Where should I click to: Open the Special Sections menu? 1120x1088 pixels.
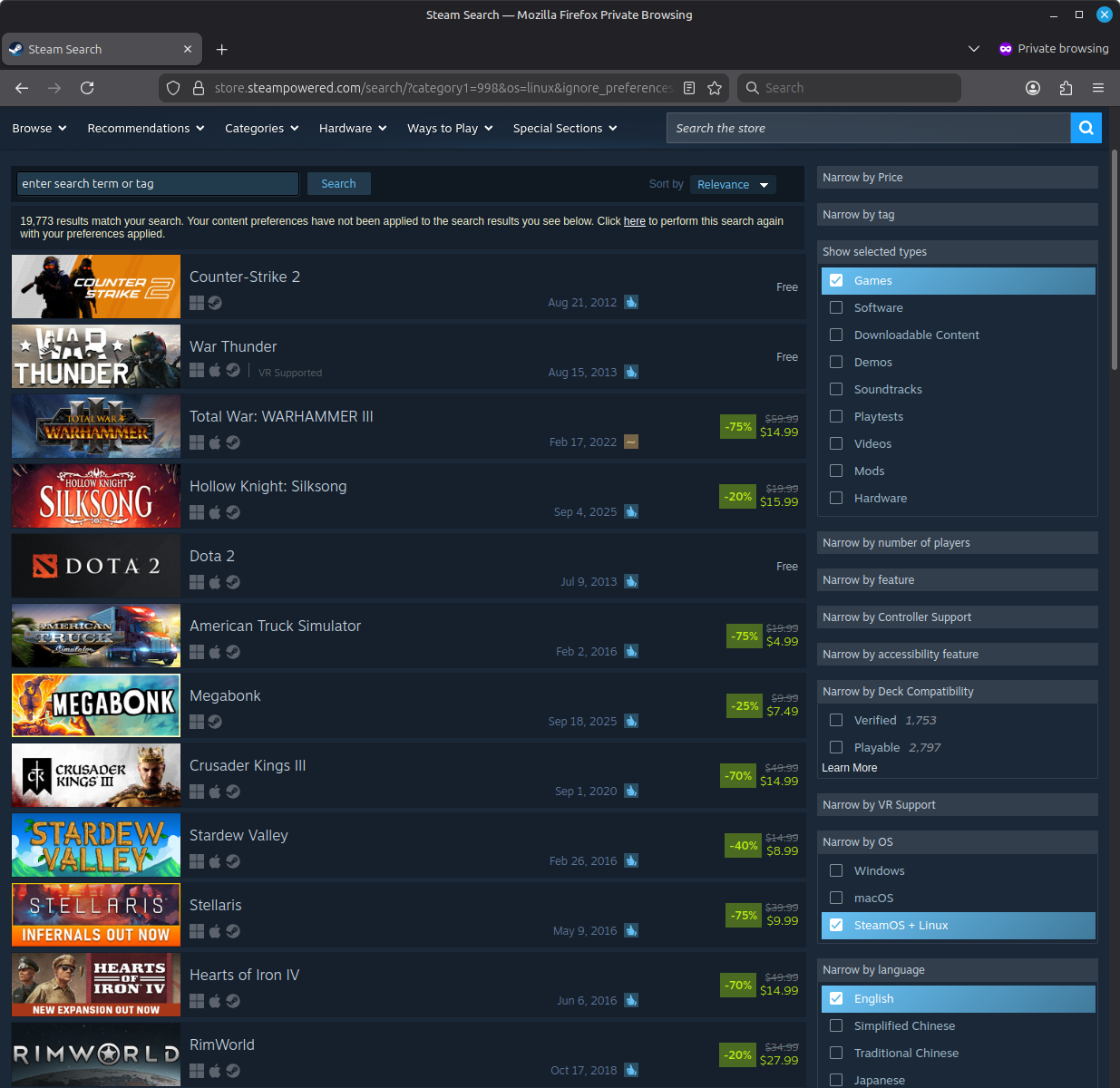565,128
